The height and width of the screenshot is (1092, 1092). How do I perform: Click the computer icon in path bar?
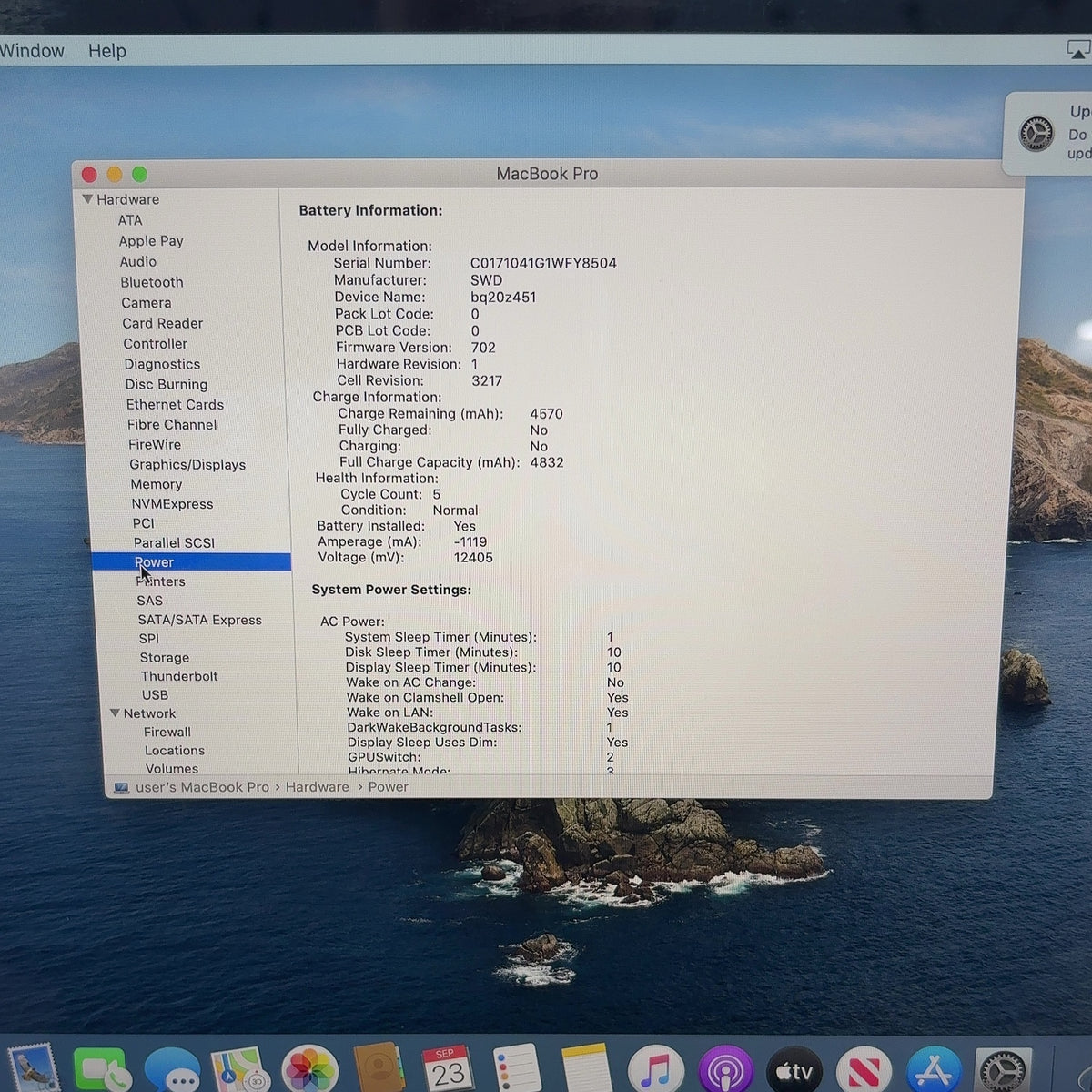point(122,787)
